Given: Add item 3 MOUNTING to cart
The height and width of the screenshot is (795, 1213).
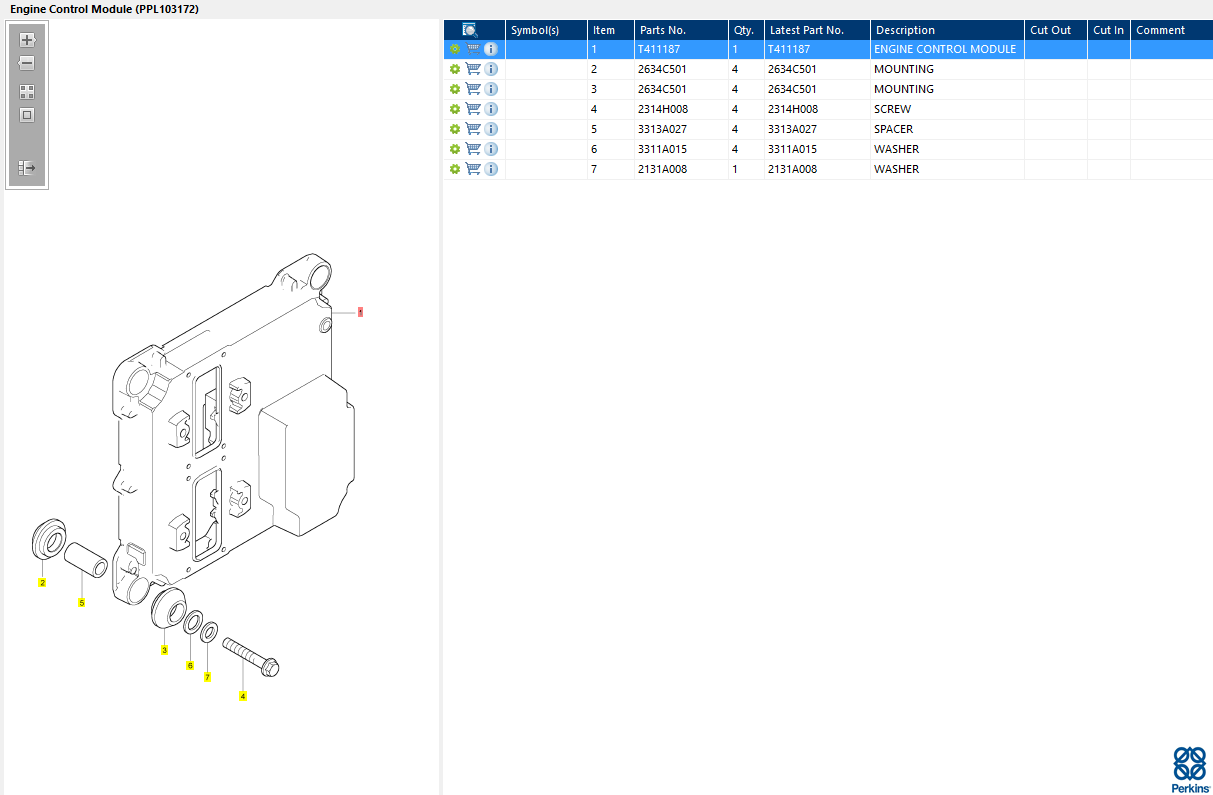Looking at the screenshot, I should (x=473, y=89).
